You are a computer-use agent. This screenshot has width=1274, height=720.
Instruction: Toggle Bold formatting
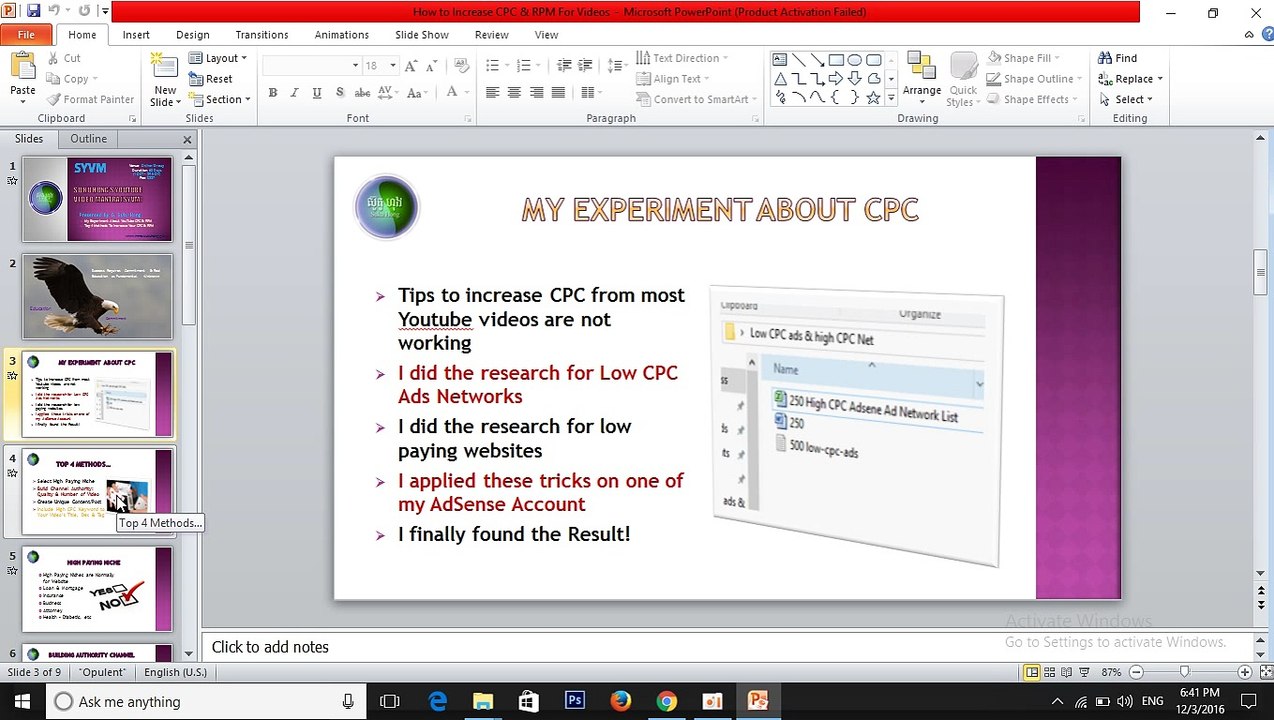(272, 93)
